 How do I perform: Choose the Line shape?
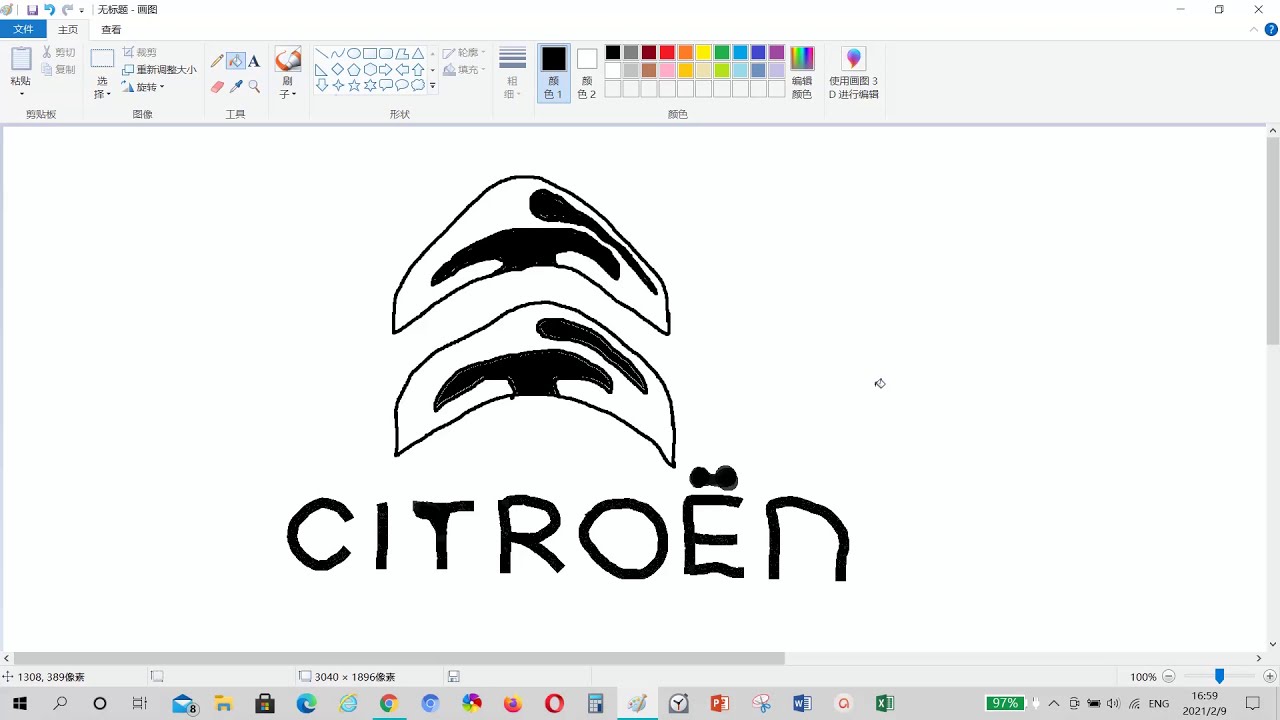pyautogui.click(x=322, y=54)
